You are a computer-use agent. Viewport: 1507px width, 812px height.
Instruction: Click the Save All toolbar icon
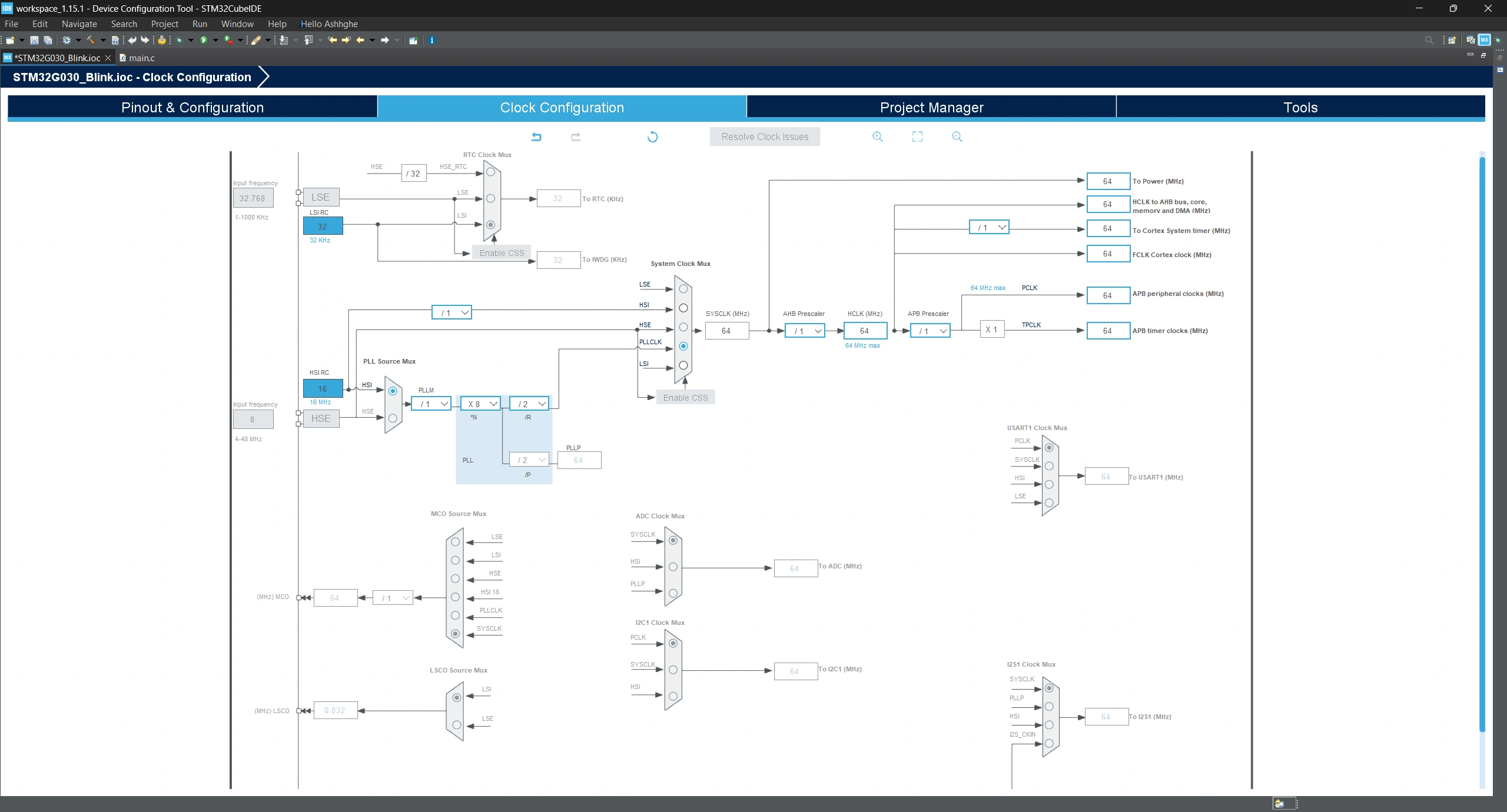click(x=48, y=40)
